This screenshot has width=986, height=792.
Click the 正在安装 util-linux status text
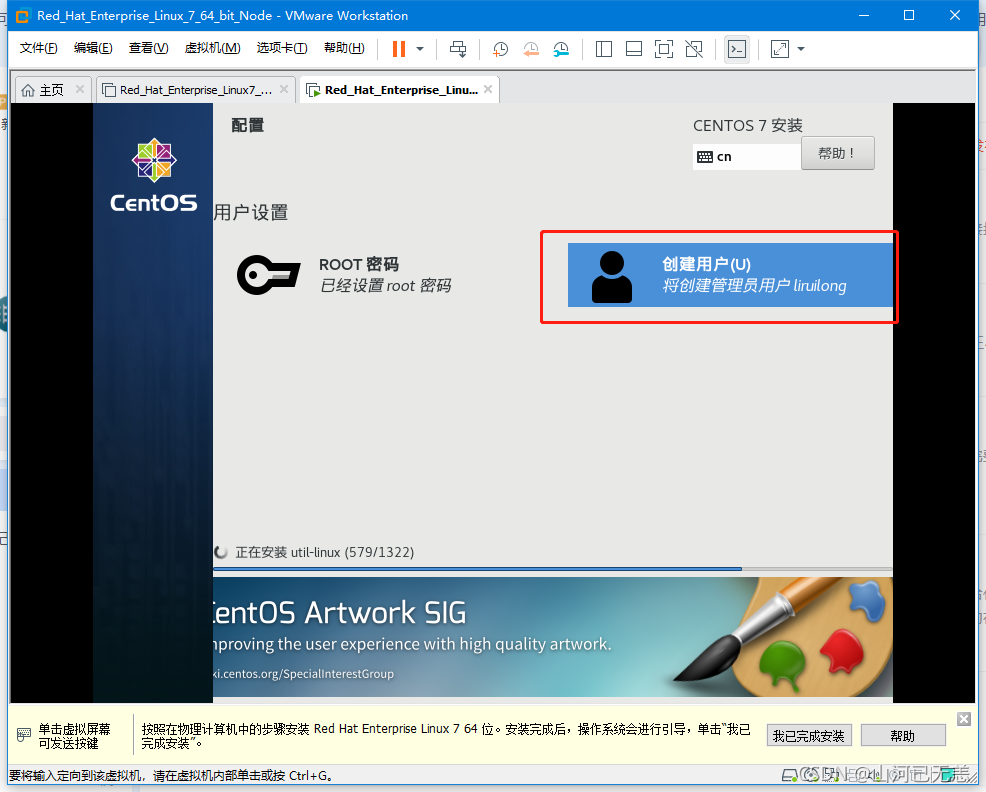[324, 552]
